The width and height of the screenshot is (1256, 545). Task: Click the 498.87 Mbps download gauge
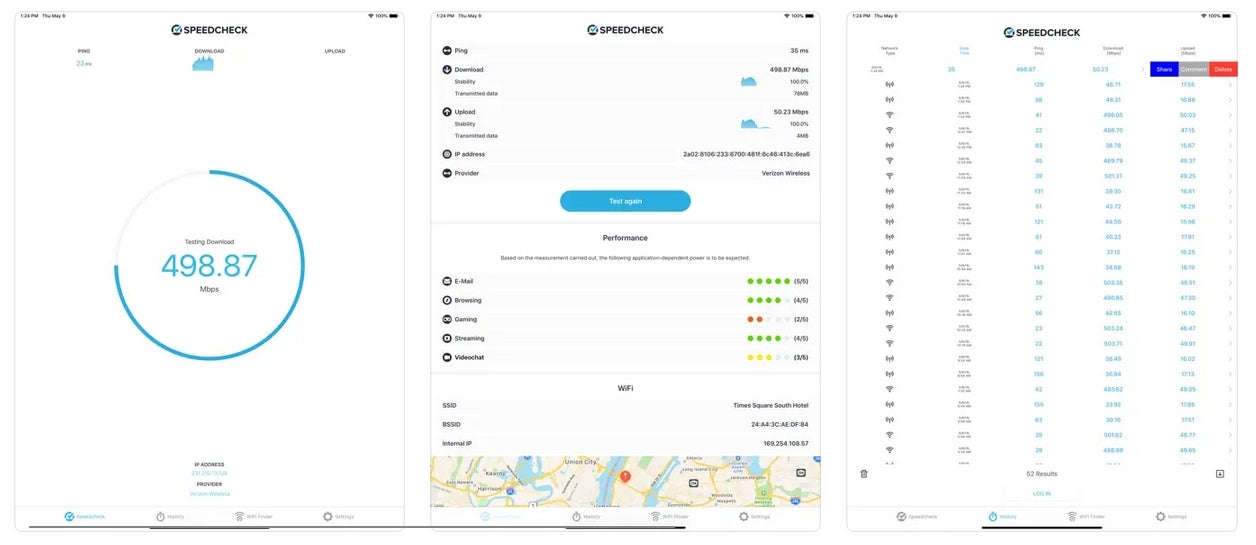click(x=209, y=265)
